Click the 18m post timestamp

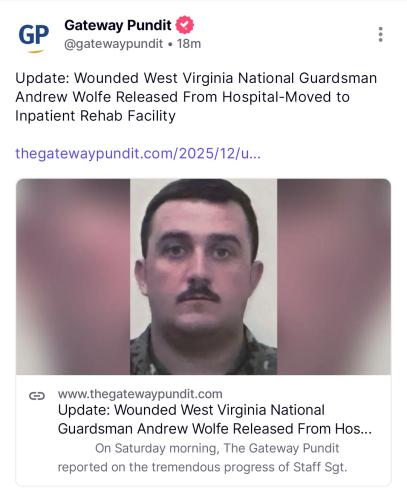tap(189, 44)
